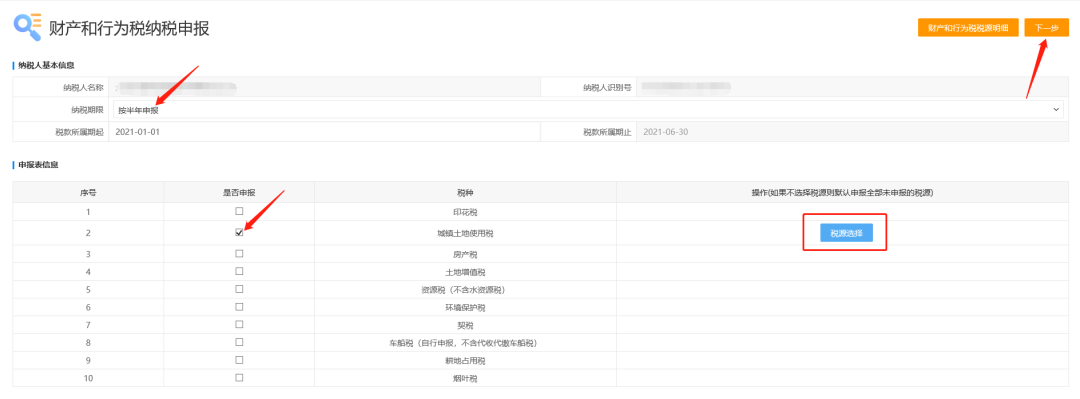Check the 车船税 checkbox
Viewport: 1080px width, 399px height.
pos(239,342)
